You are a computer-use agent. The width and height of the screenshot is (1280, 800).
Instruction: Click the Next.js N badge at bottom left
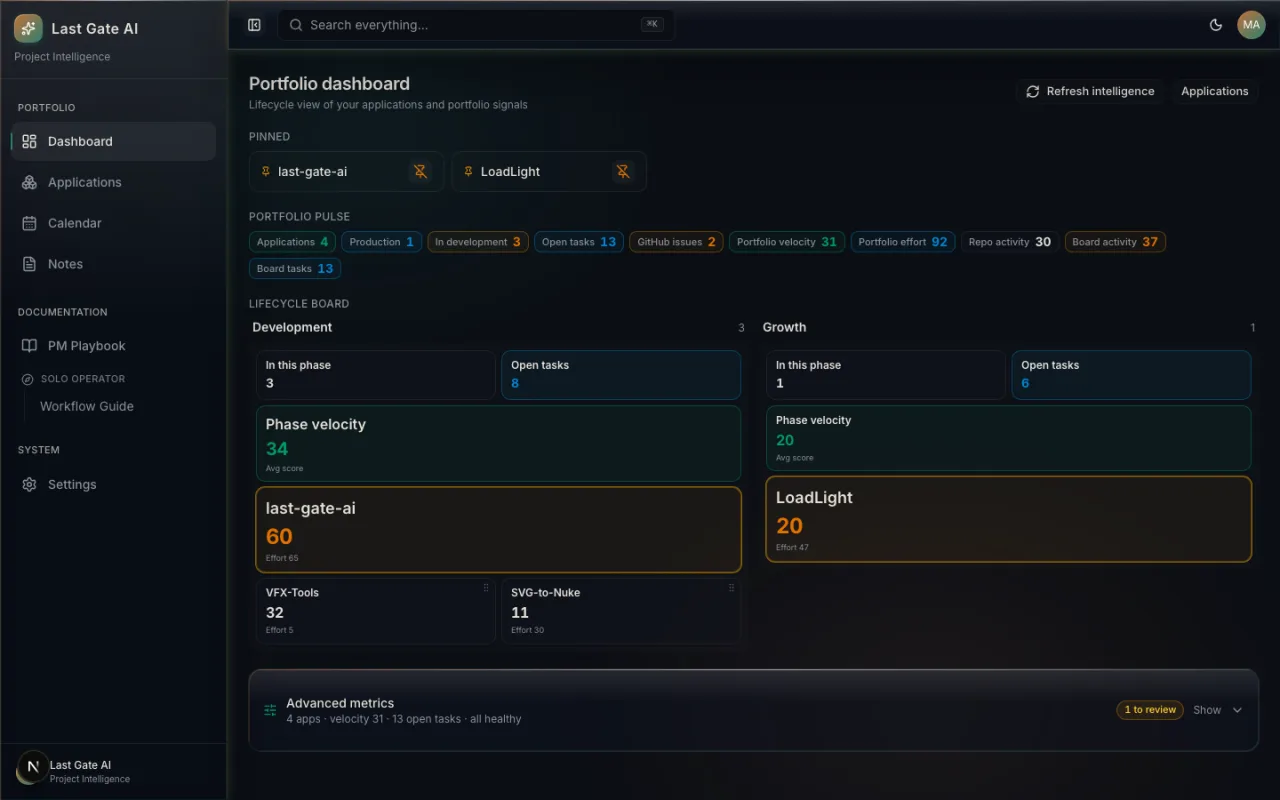click(32, 767)
